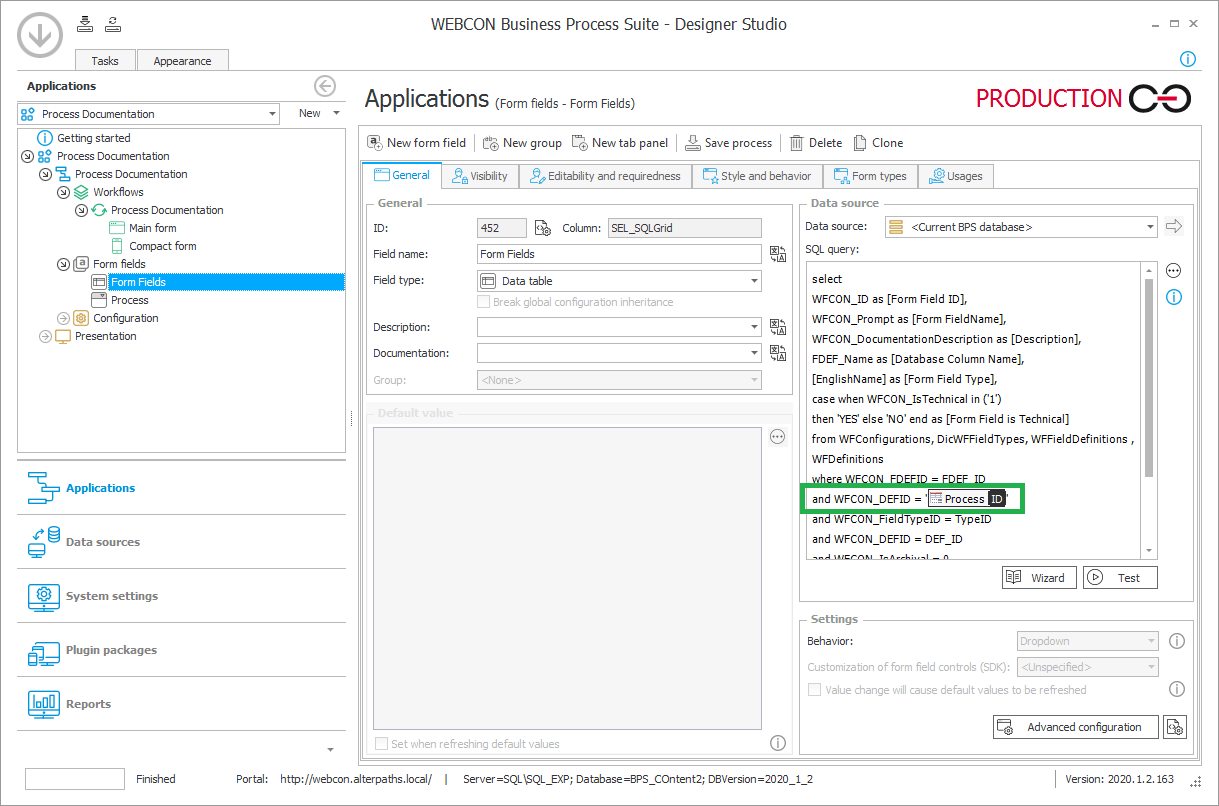Select Getting started tree item
This screenshot has height=806, width=1219.
click(94, 138)
